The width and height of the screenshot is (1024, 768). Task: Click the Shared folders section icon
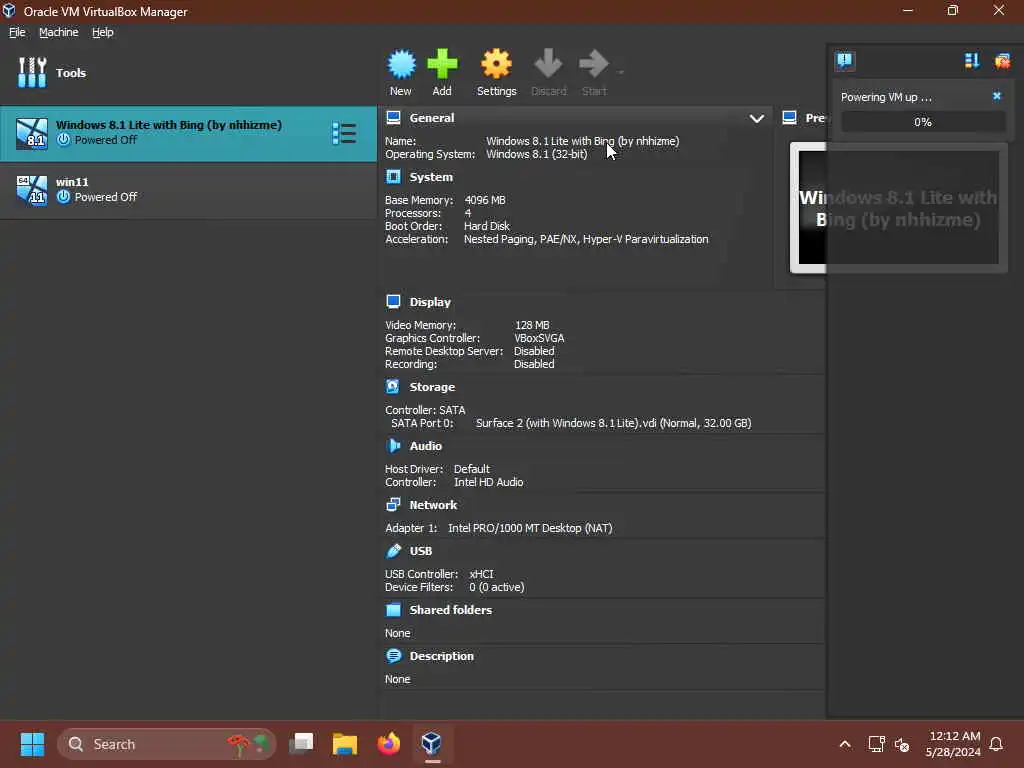point(393,610)
